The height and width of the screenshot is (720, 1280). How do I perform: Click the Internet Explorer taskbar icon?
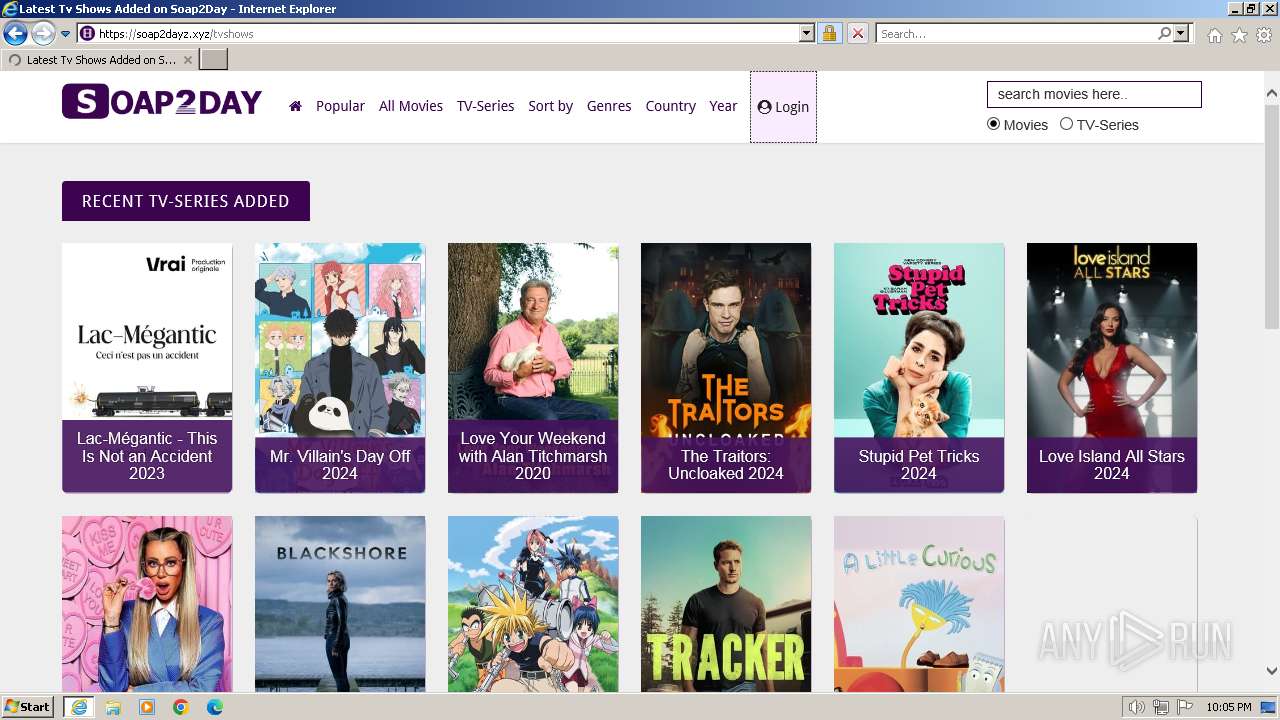point(79,707)
